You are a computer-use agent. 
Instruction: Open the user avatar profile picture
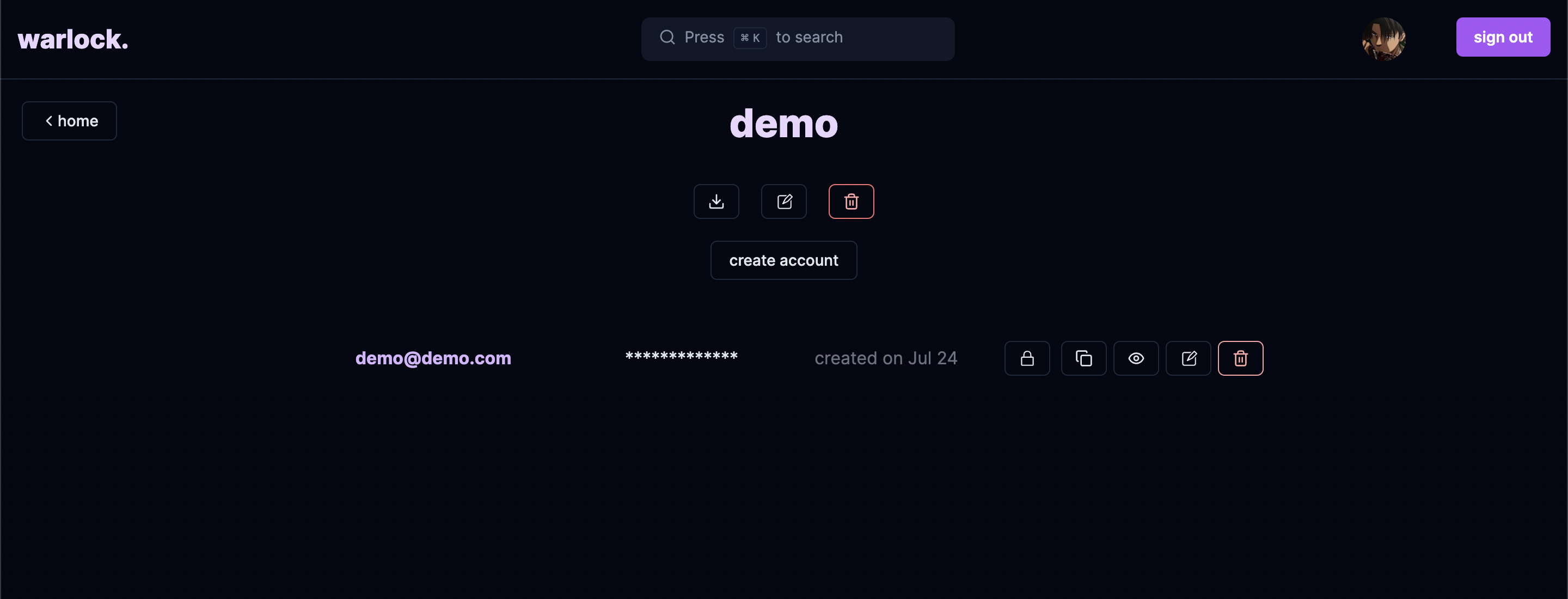tap(1383, 39)
